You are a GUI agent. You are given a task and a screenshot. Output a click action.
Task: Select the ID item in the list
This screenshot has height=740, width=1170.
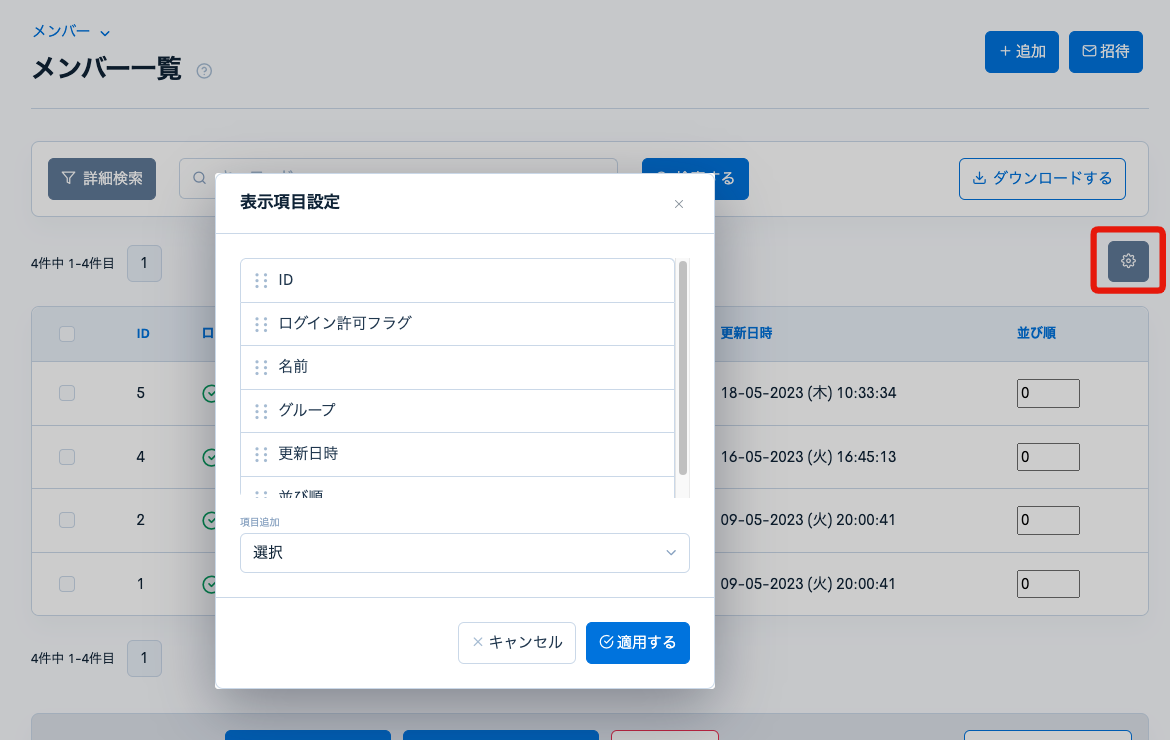(457, 280)
